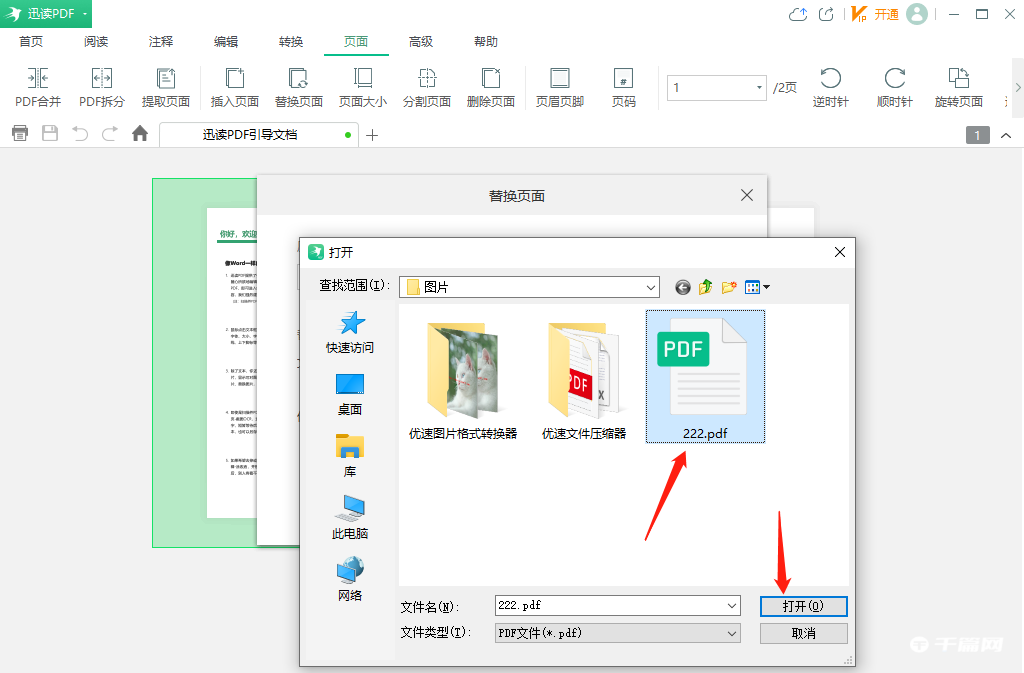Switch to the 注释 ribbon tab

tap(160, 41)
